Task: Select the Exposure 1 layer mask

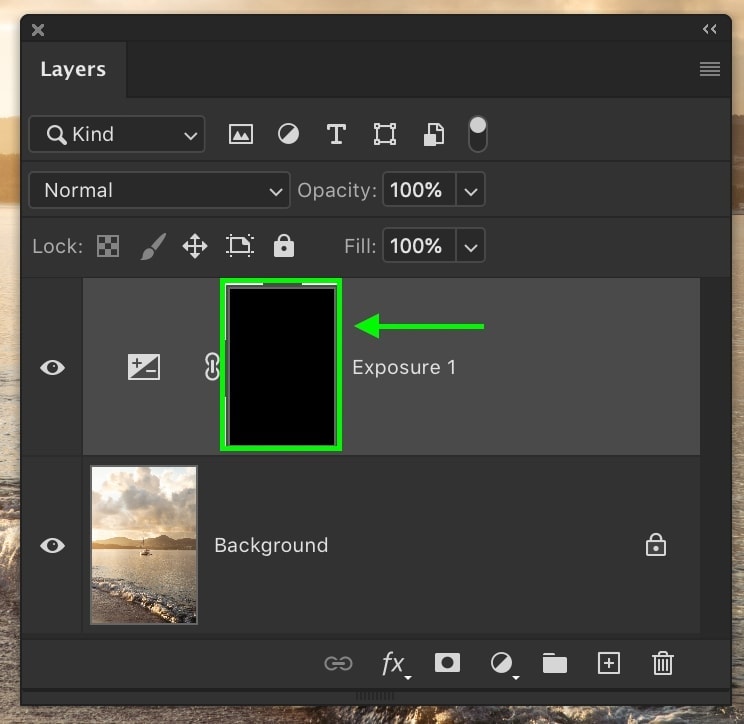Action: [x=281, y=365]
